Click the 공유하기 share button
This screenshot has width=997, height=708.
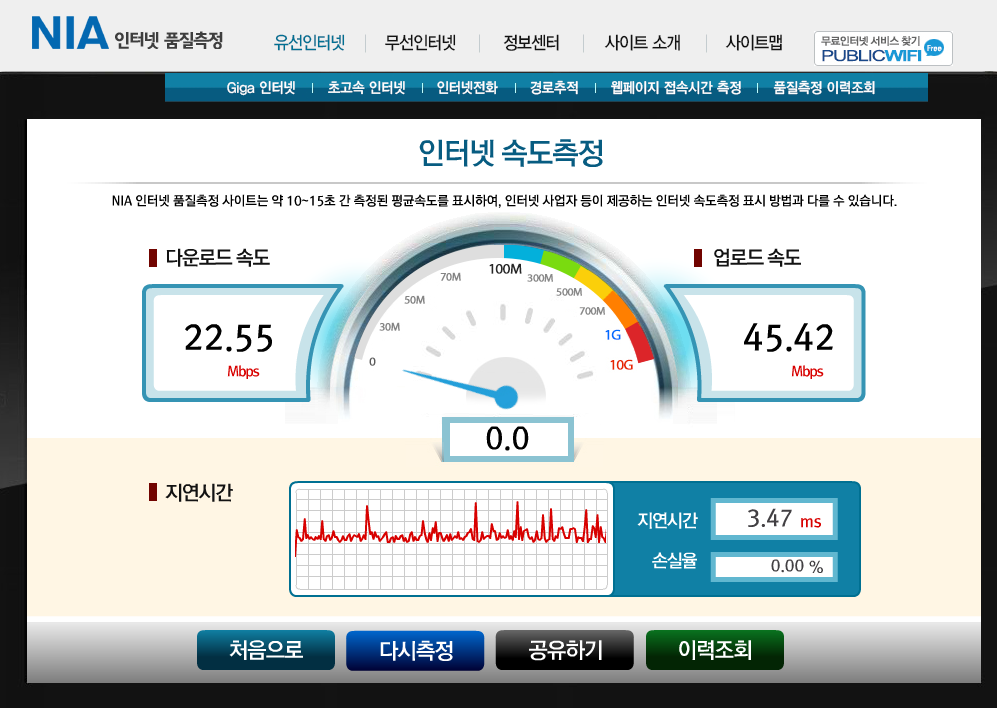565,650
